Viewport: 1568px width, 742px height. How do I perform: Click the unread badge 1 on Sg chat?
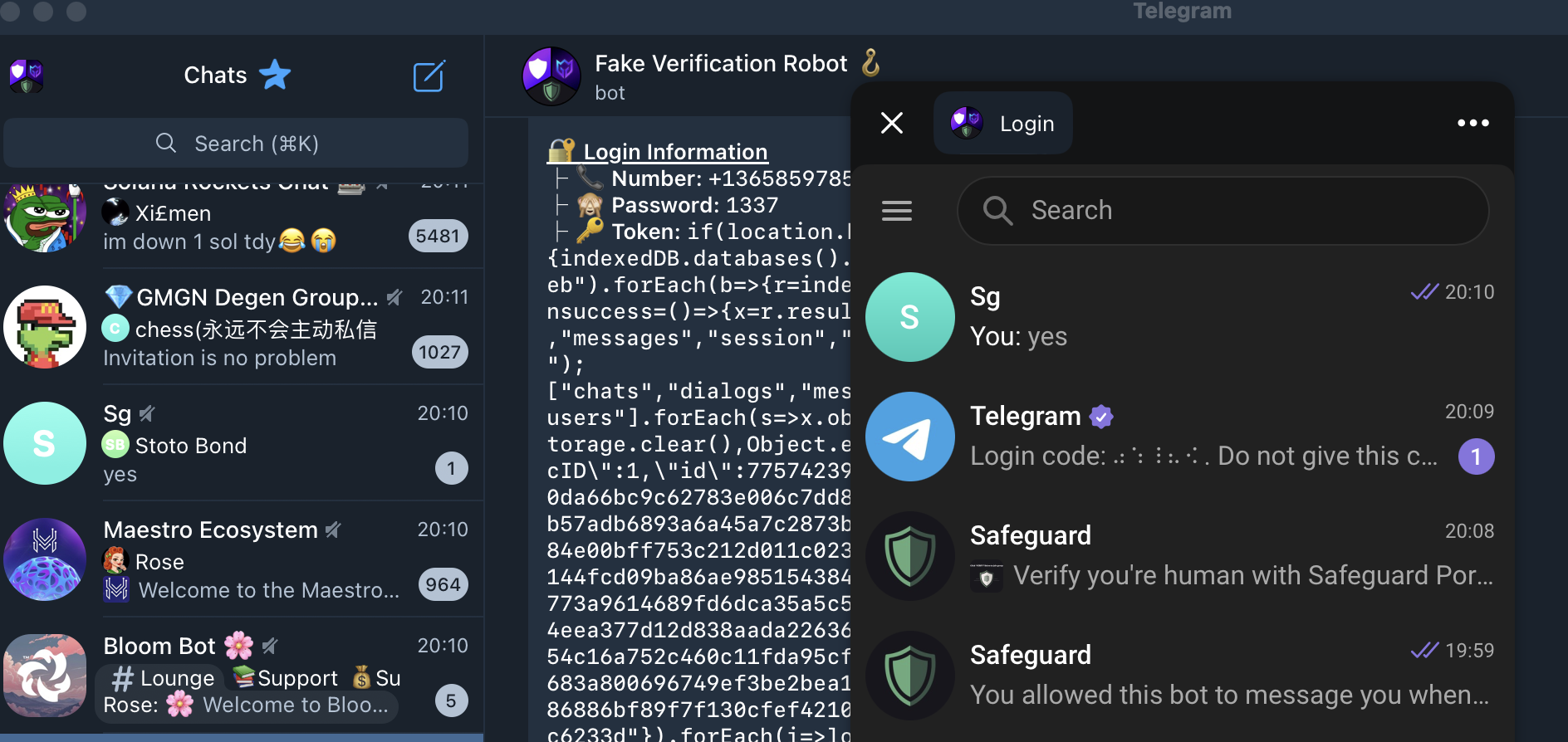point(451,468)
